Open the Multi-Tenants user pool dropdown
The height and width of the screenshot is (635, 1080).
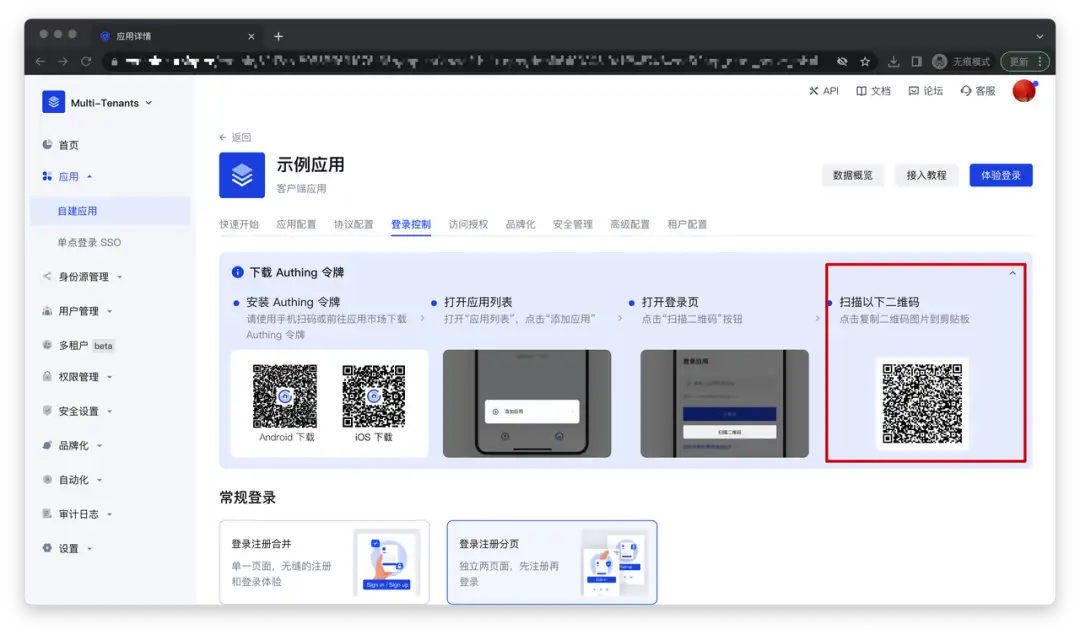pos(111,103)
